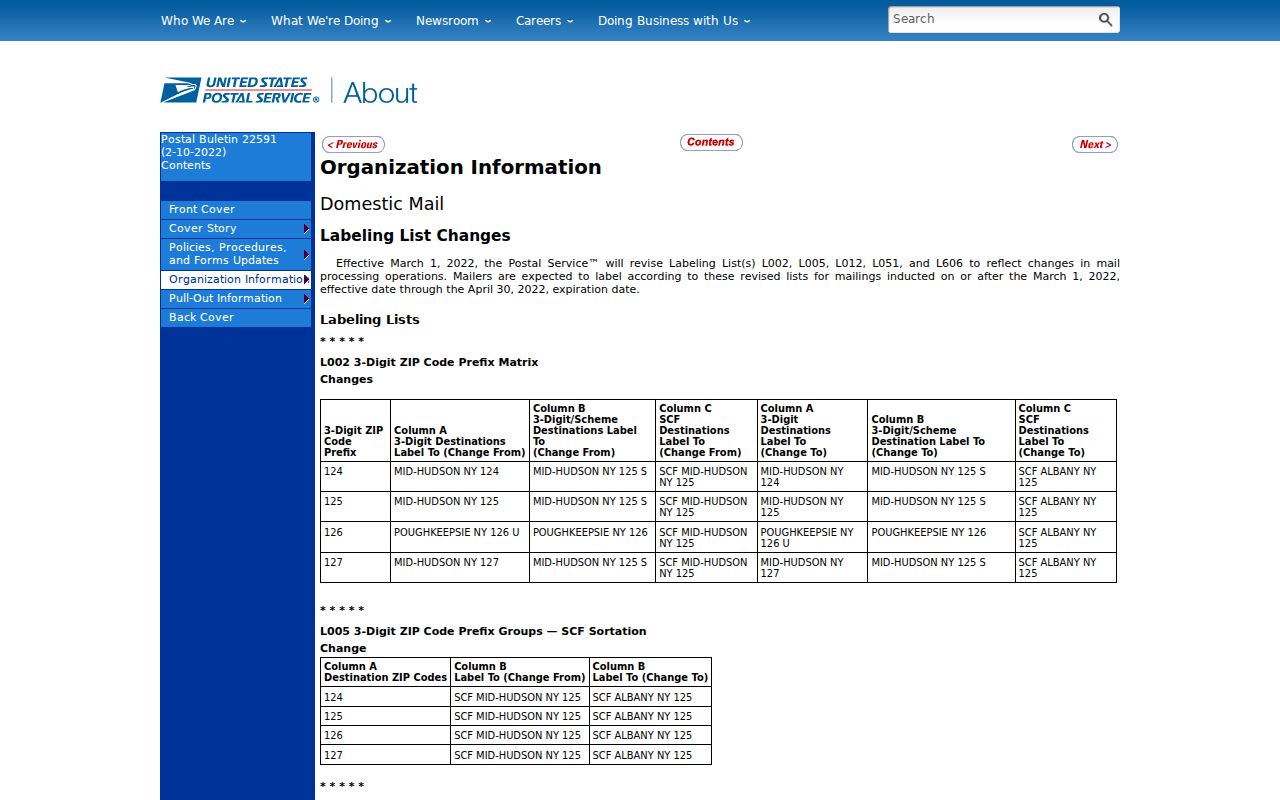Click Column A Destination ZIP Codes header
Screen dimensions: 1280x800
(385, 672)
